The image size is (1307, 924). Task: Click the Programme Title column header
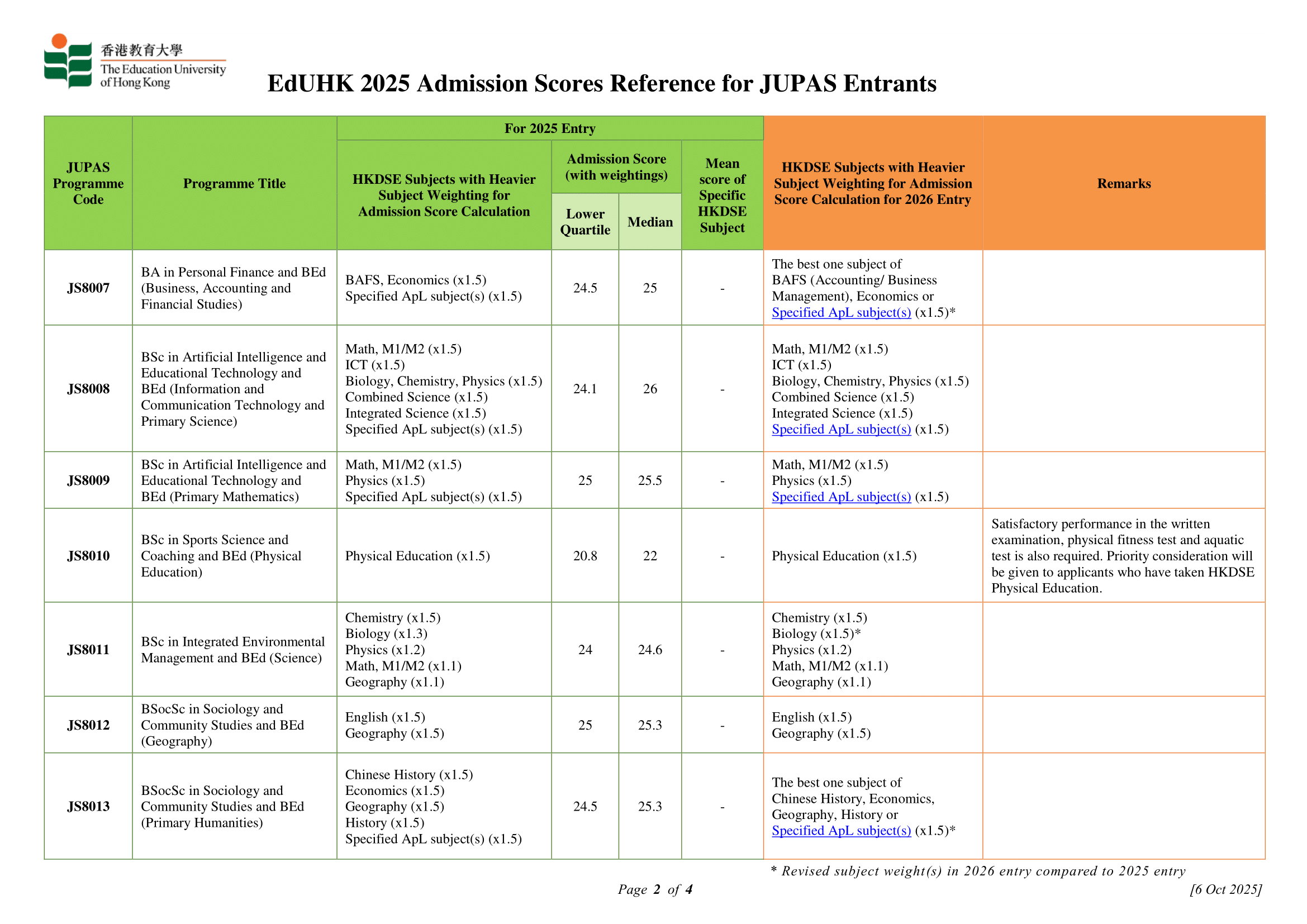pos(235,183)
